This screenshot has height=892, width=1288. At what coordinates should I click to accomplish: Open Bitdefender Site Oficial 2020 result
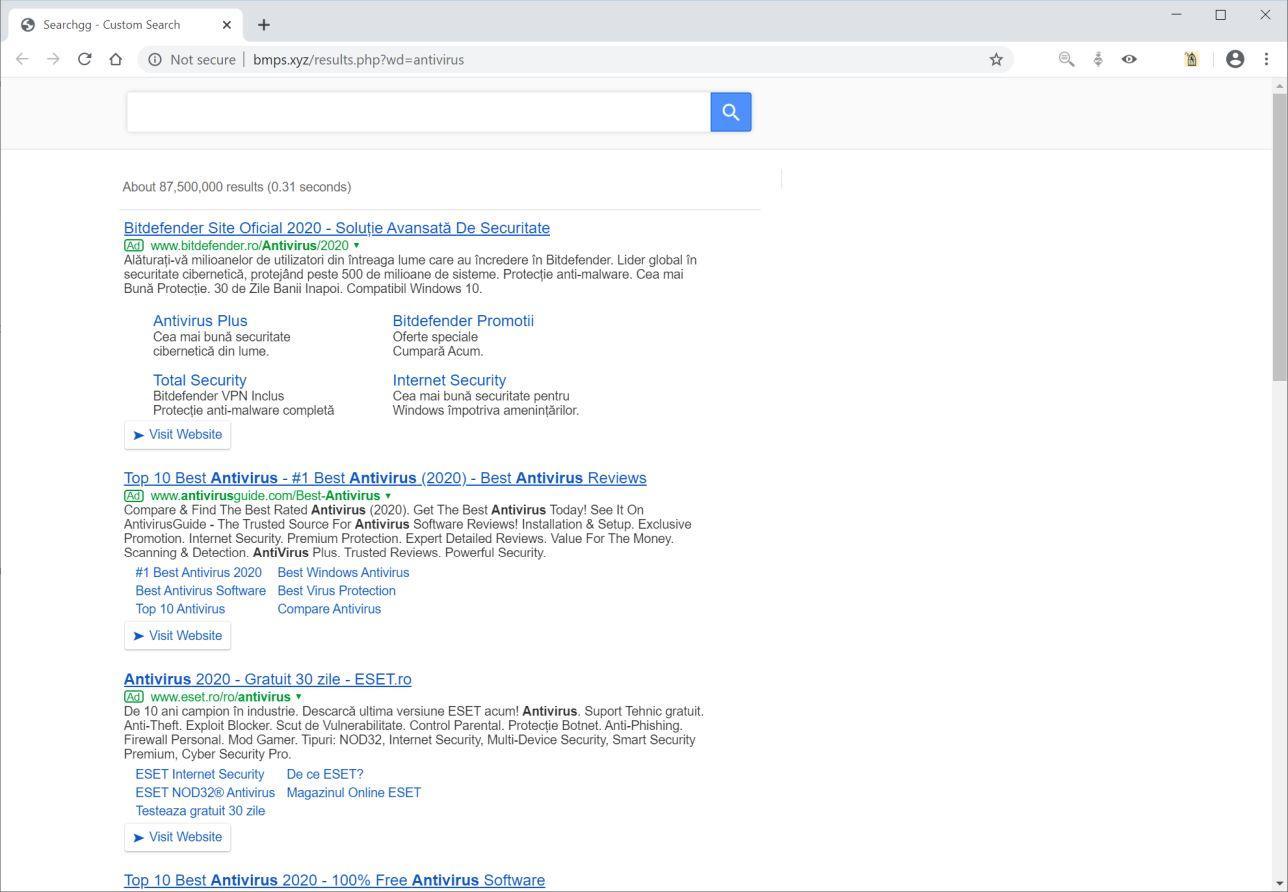(x=337, y=228)
